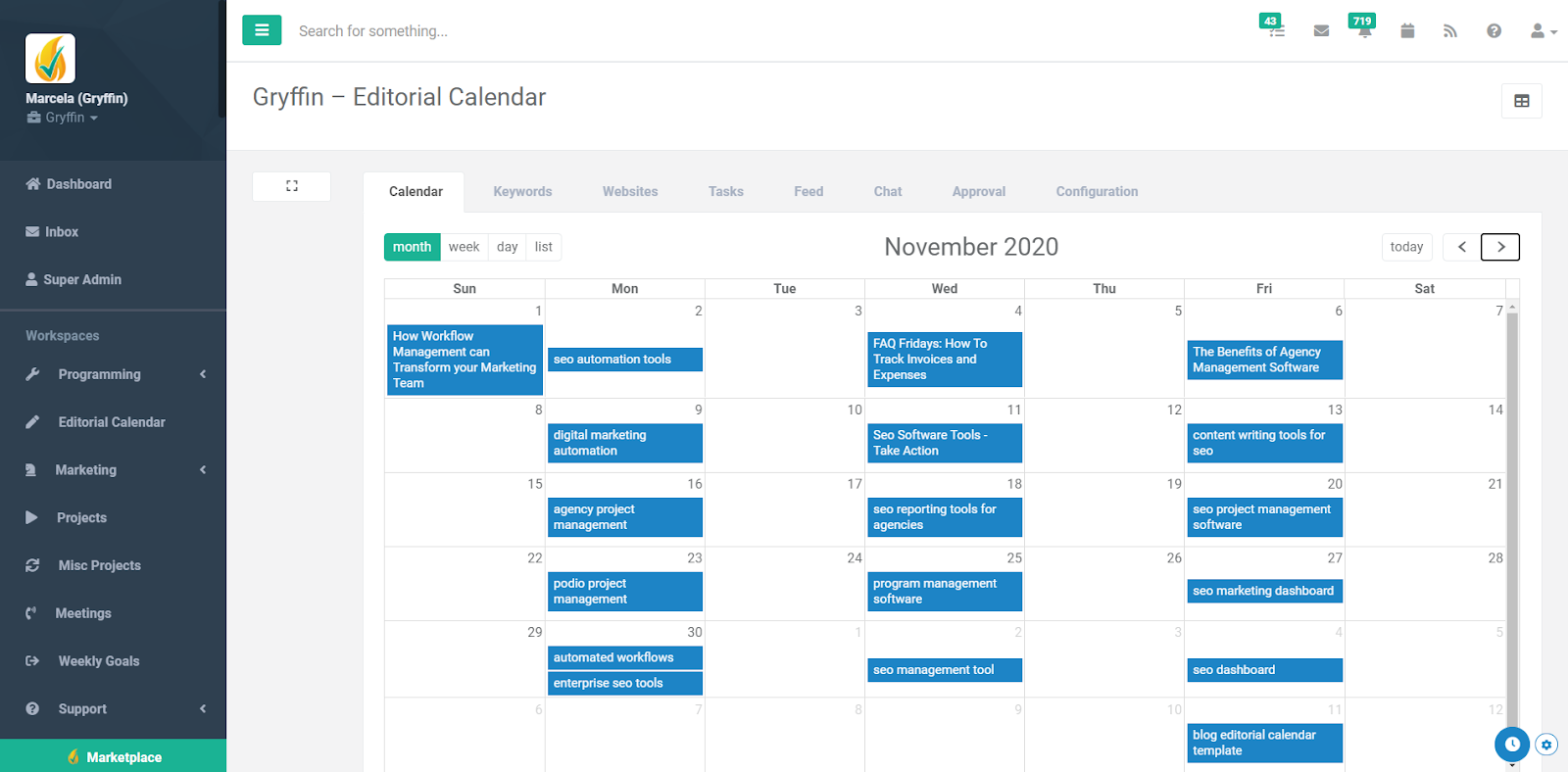
Task: Click the fullscreen expand icon
Action: 291,186
